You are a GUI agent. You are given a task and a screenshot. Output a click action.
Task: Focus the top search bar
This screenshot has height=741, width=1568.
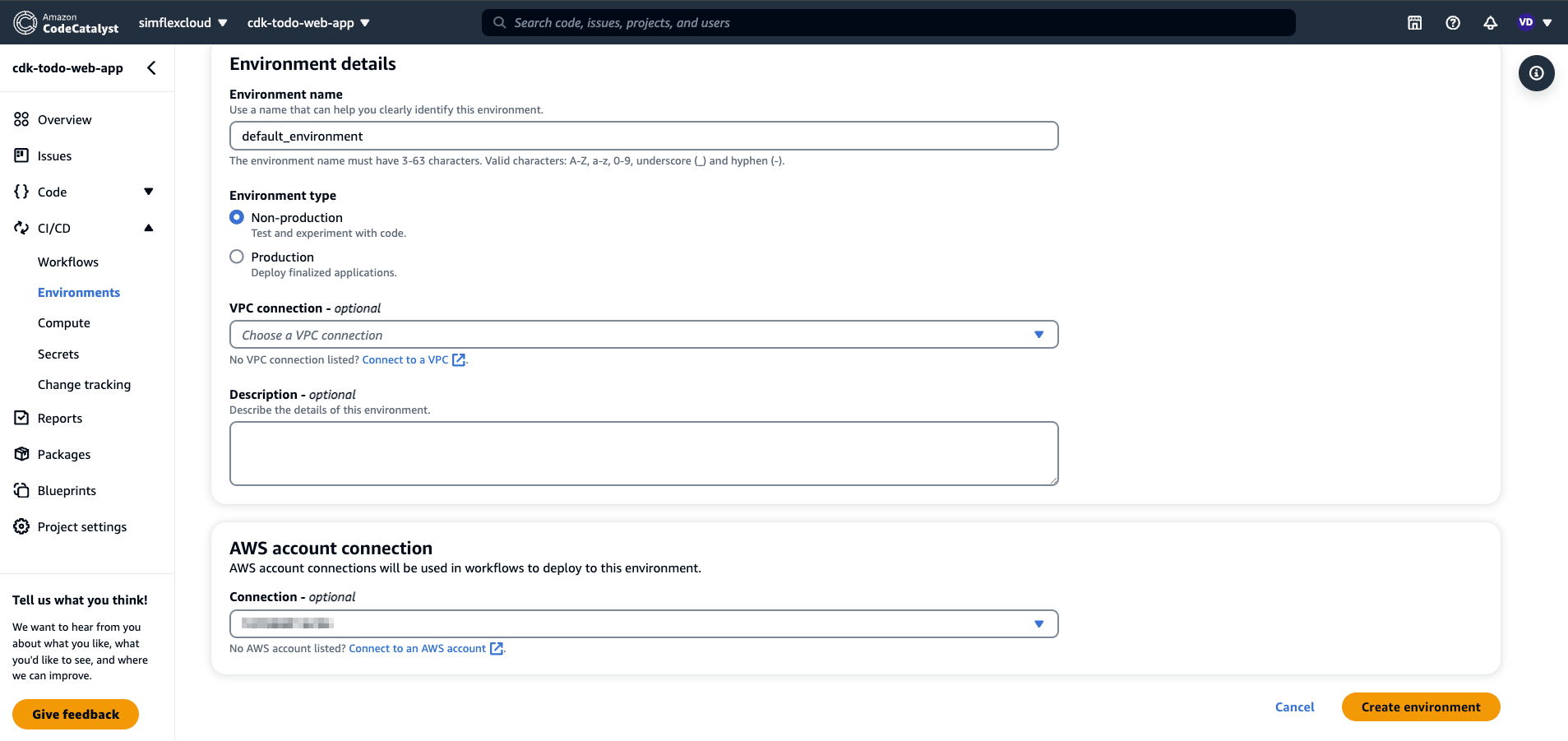[889, 23]
